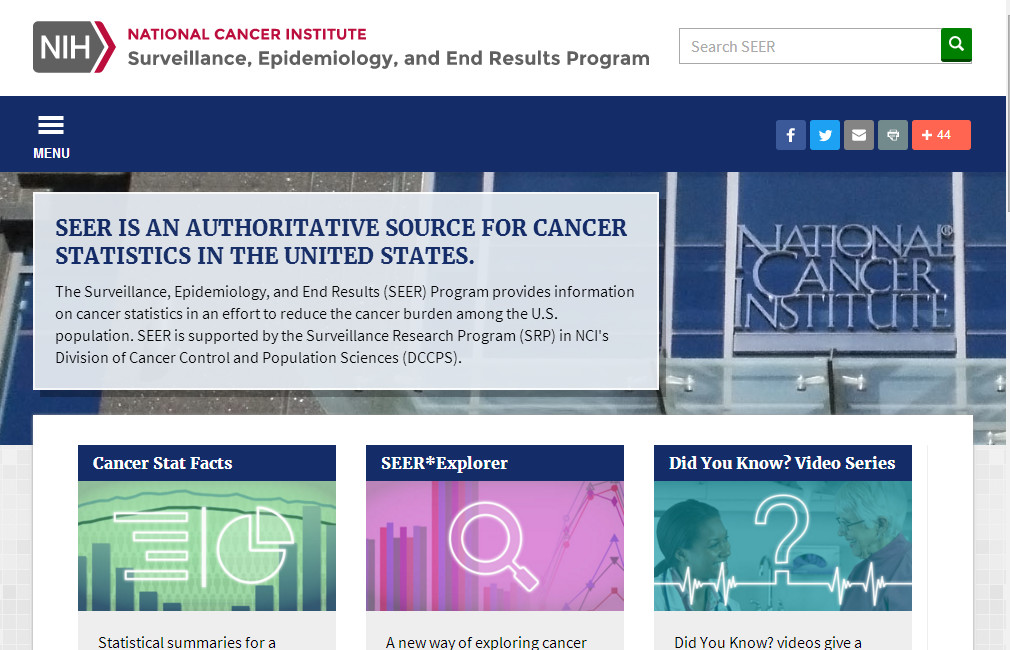The width and height of the screenshot is (1010, 650).
Task: Share page on Twitter
Action: [x=824, y=135]
